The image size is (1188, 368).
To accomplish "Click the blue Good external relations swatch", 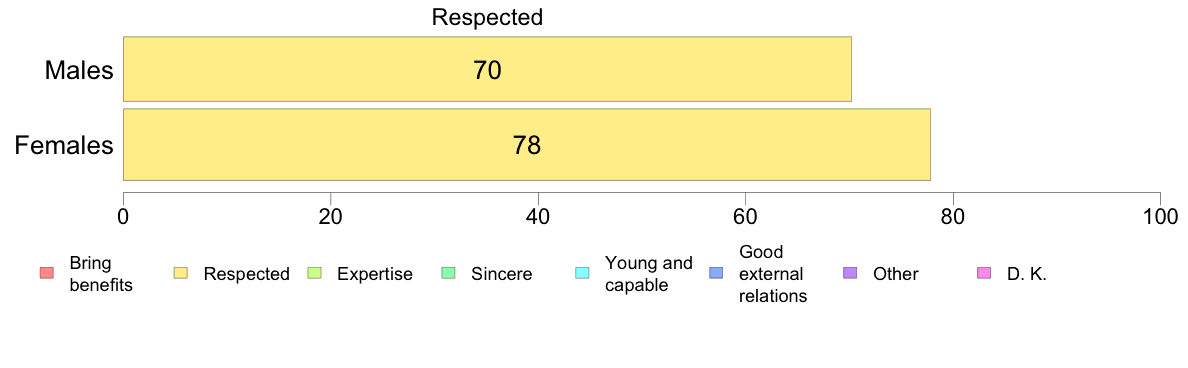I will point(714,273).
